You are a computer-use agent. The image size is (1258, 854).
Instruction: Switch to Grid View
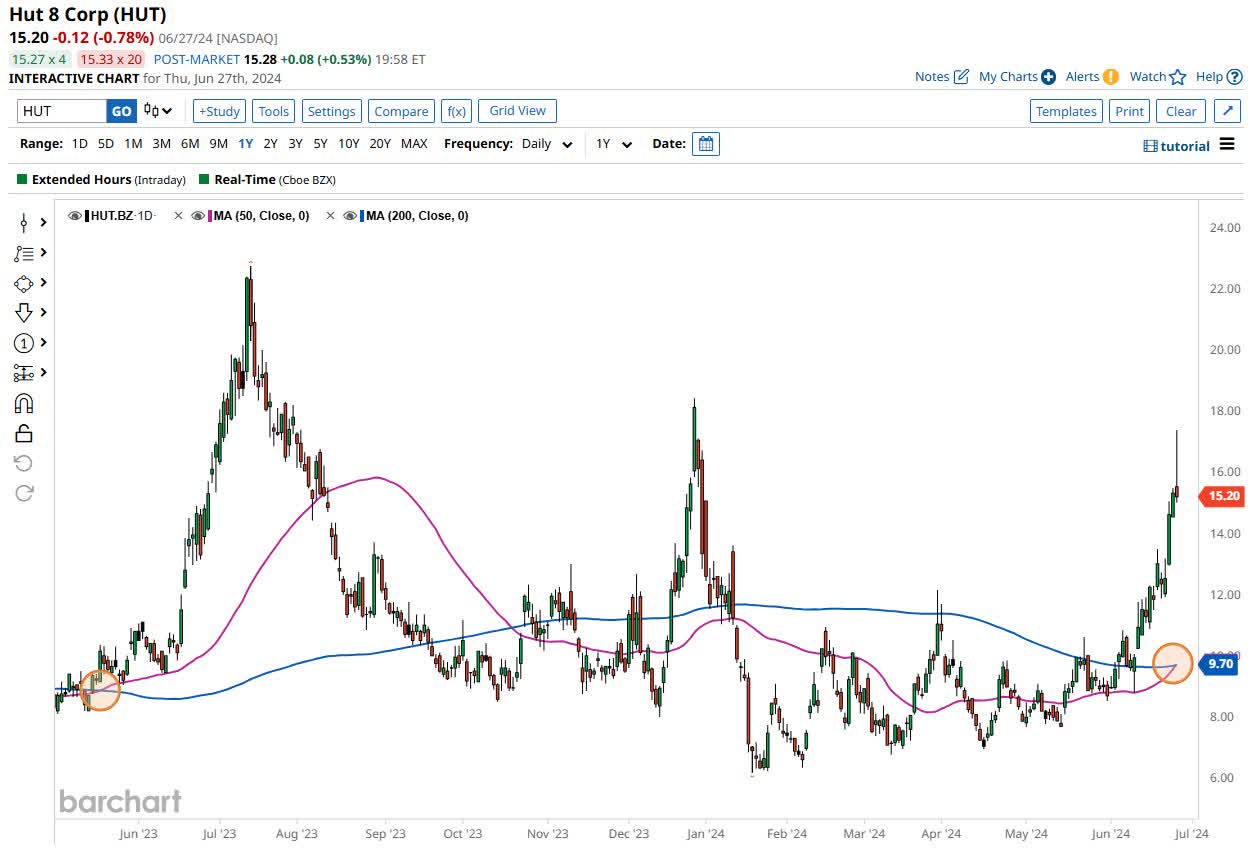[x=517, y=111]
